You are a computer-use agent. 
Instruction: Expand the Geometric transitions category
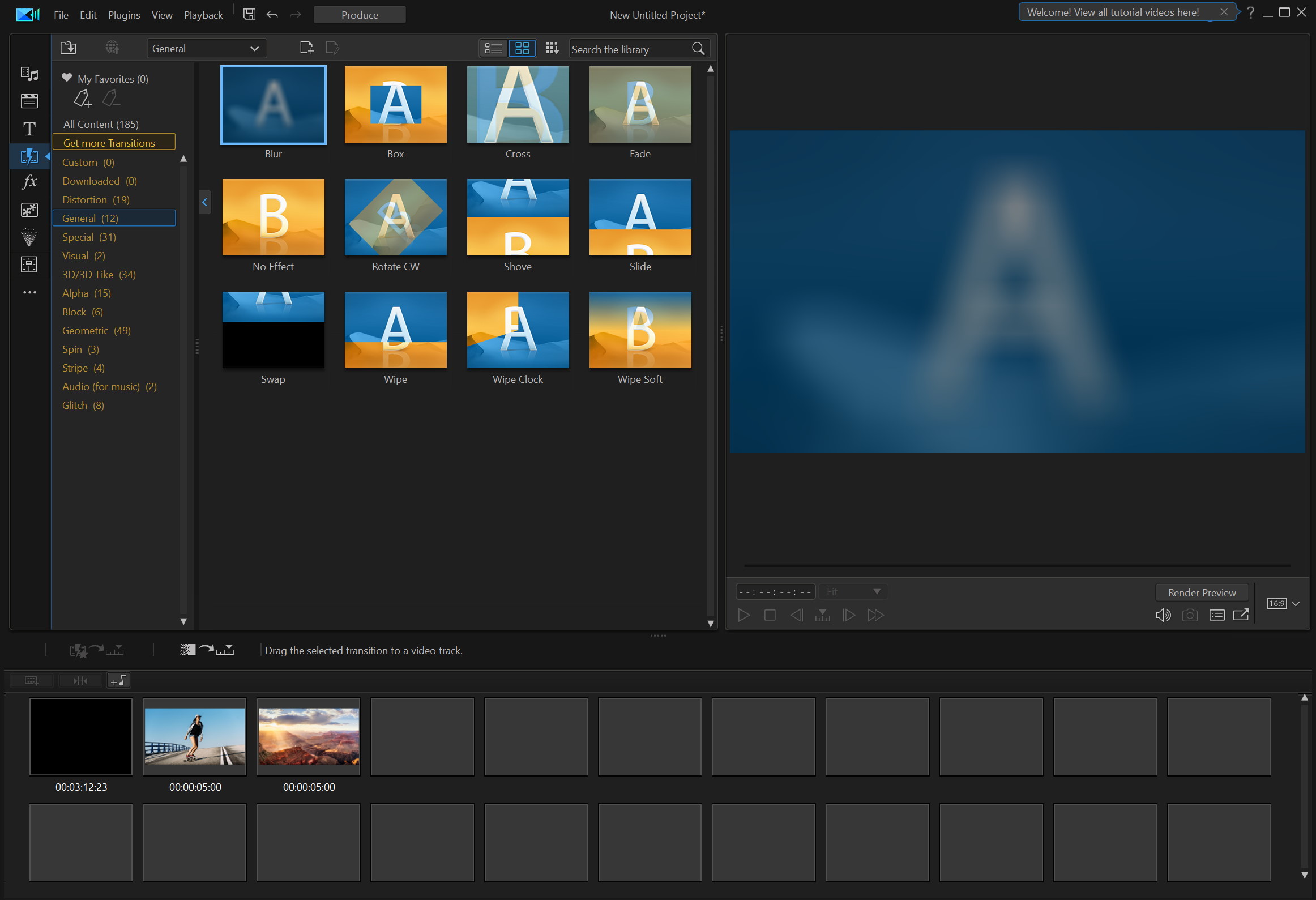coord(96,330)
